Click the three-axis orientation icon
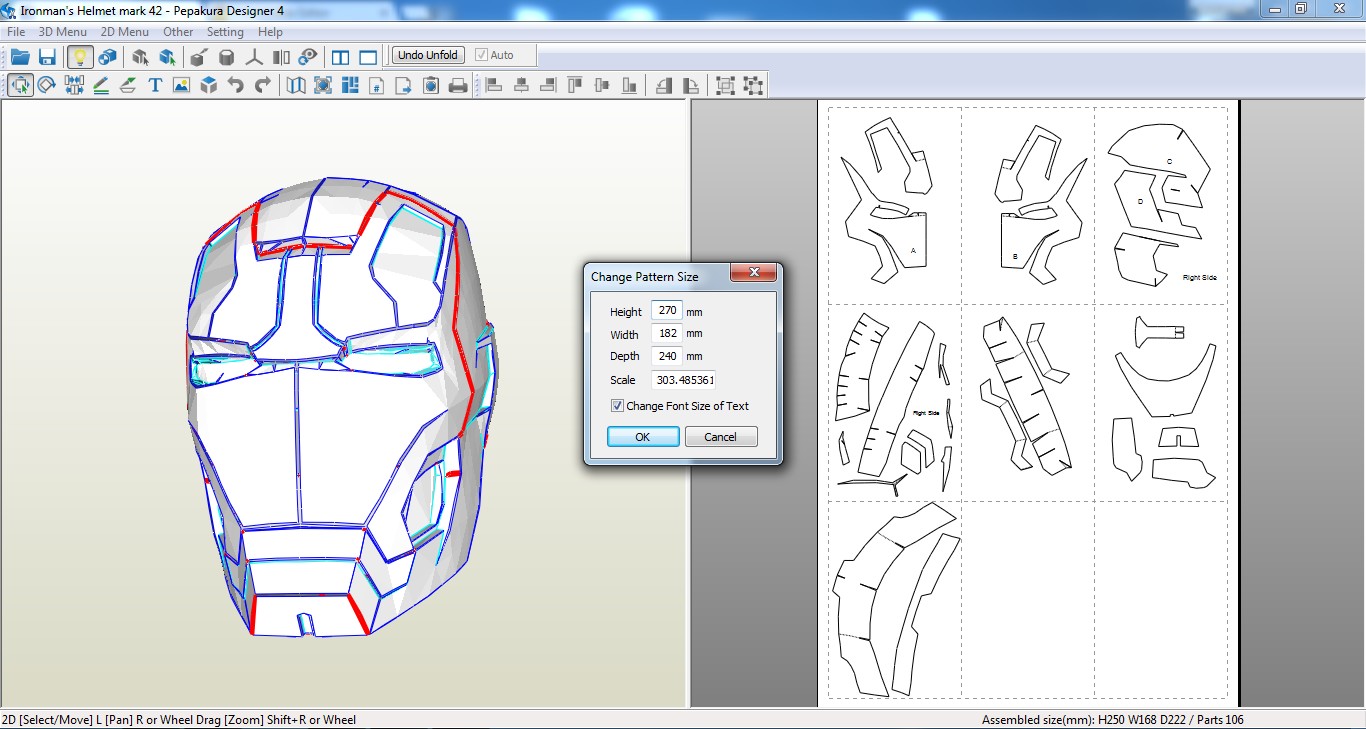1366x729 pixels. click(254, 56)
